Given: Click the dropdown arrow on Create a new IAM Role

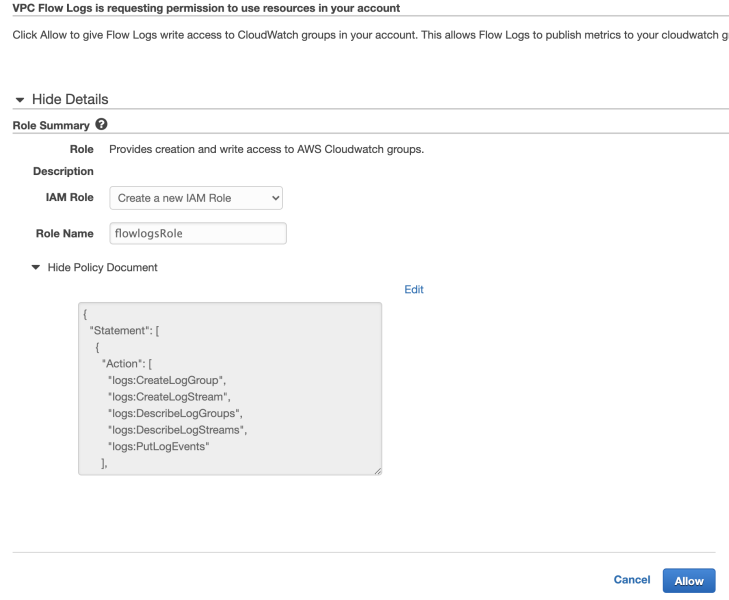Looking at the screenshot, I should pos(275,198).
